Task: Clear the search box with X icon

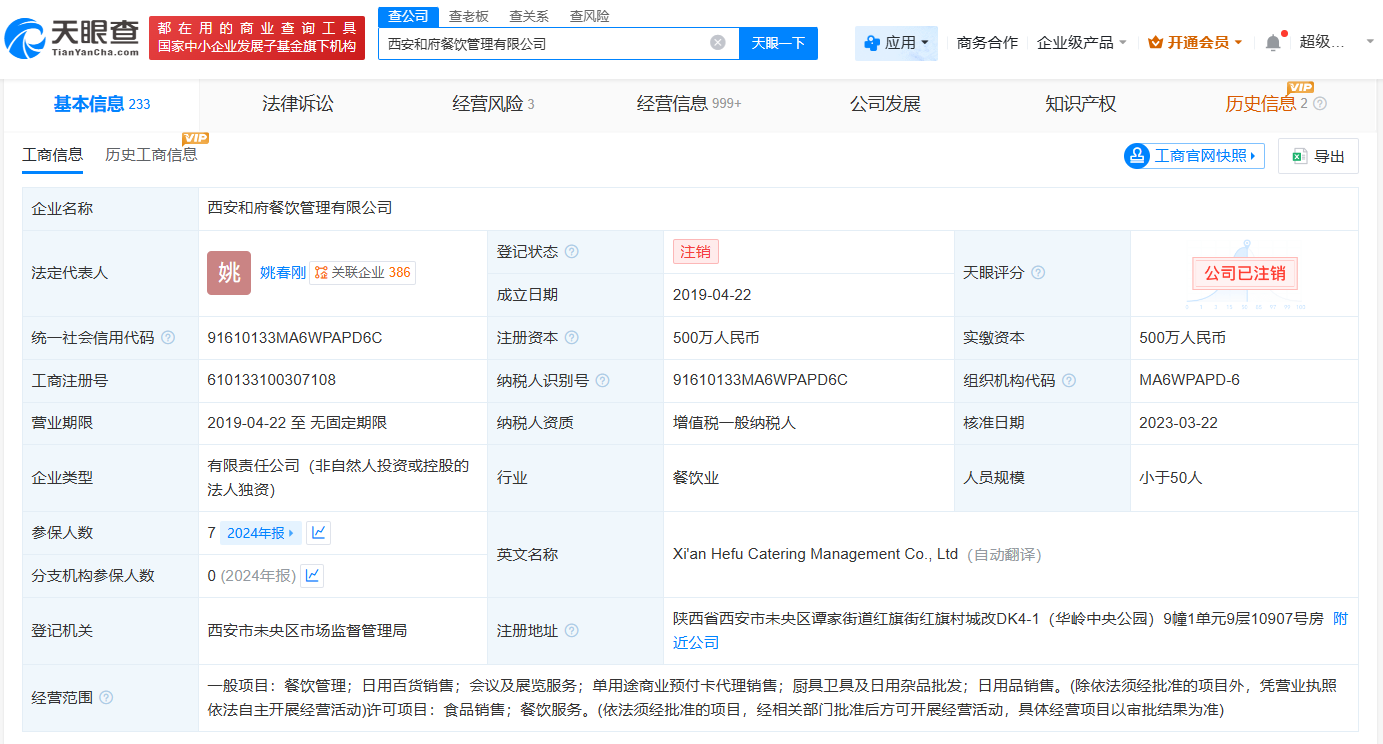Action: (717, 43)
